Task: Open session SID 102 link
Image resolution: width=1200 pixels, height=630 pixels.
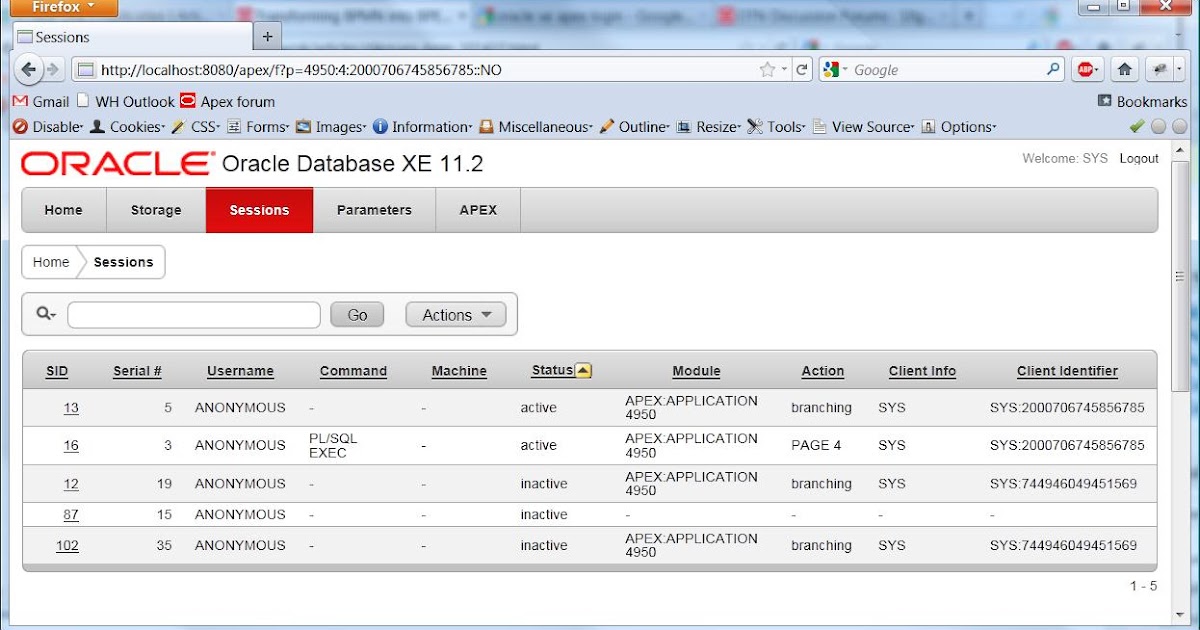Action: (x=67, y=546)
